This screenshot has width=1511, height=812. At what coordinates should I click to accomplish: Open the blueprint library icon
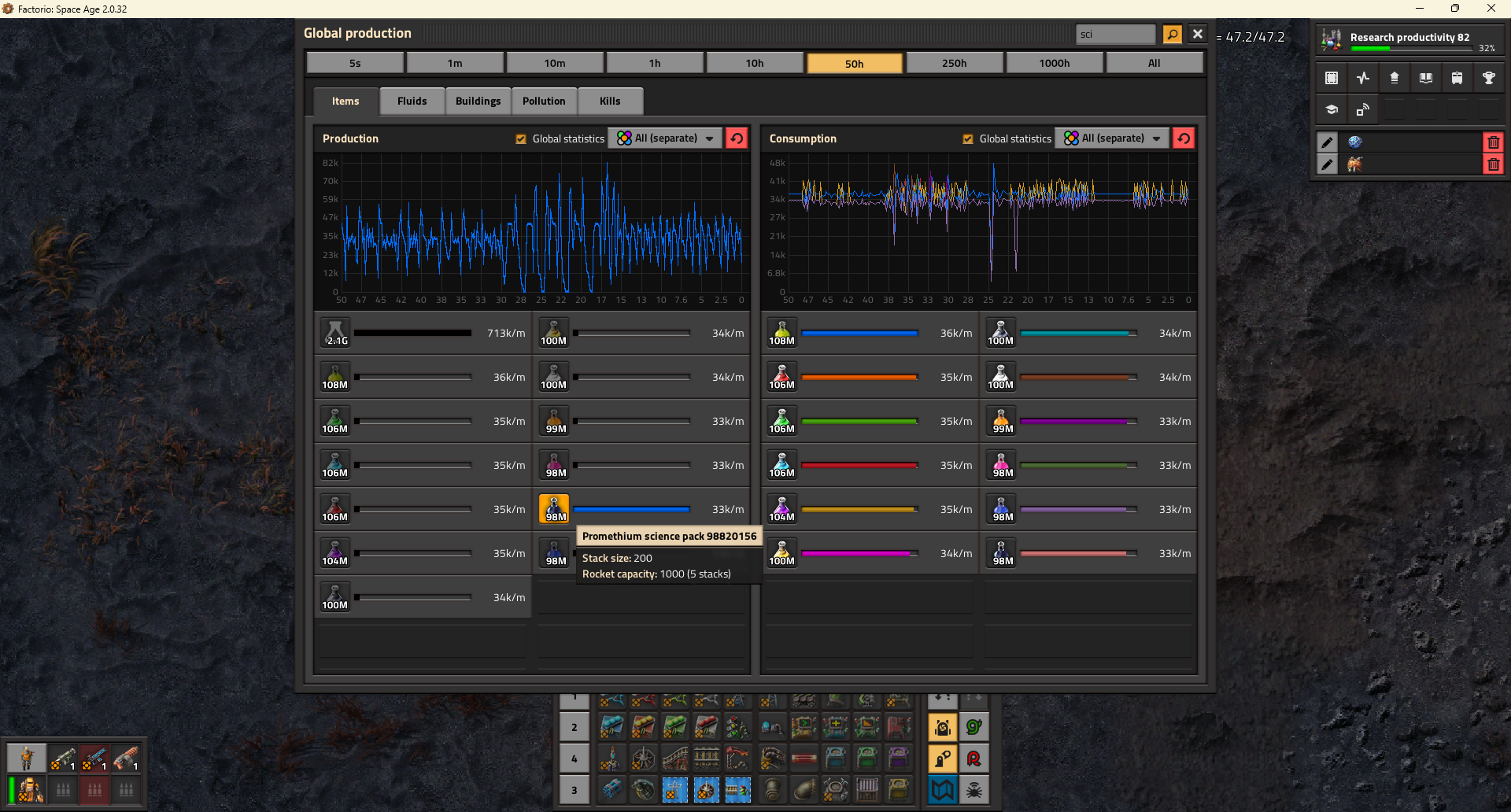coord(1332,78)
